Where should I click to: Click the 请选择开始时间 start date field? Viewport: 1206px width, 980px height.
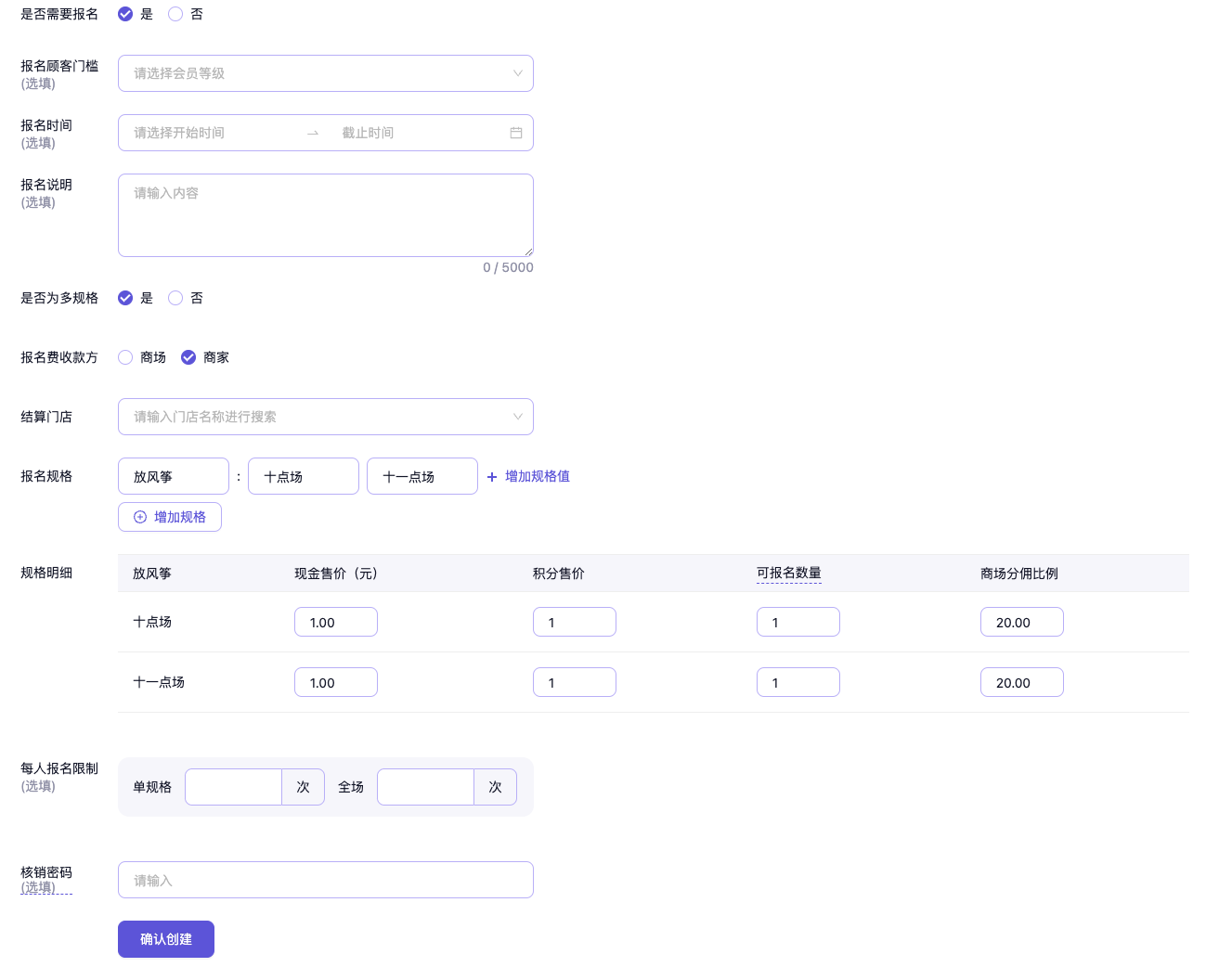pos(214,133)
